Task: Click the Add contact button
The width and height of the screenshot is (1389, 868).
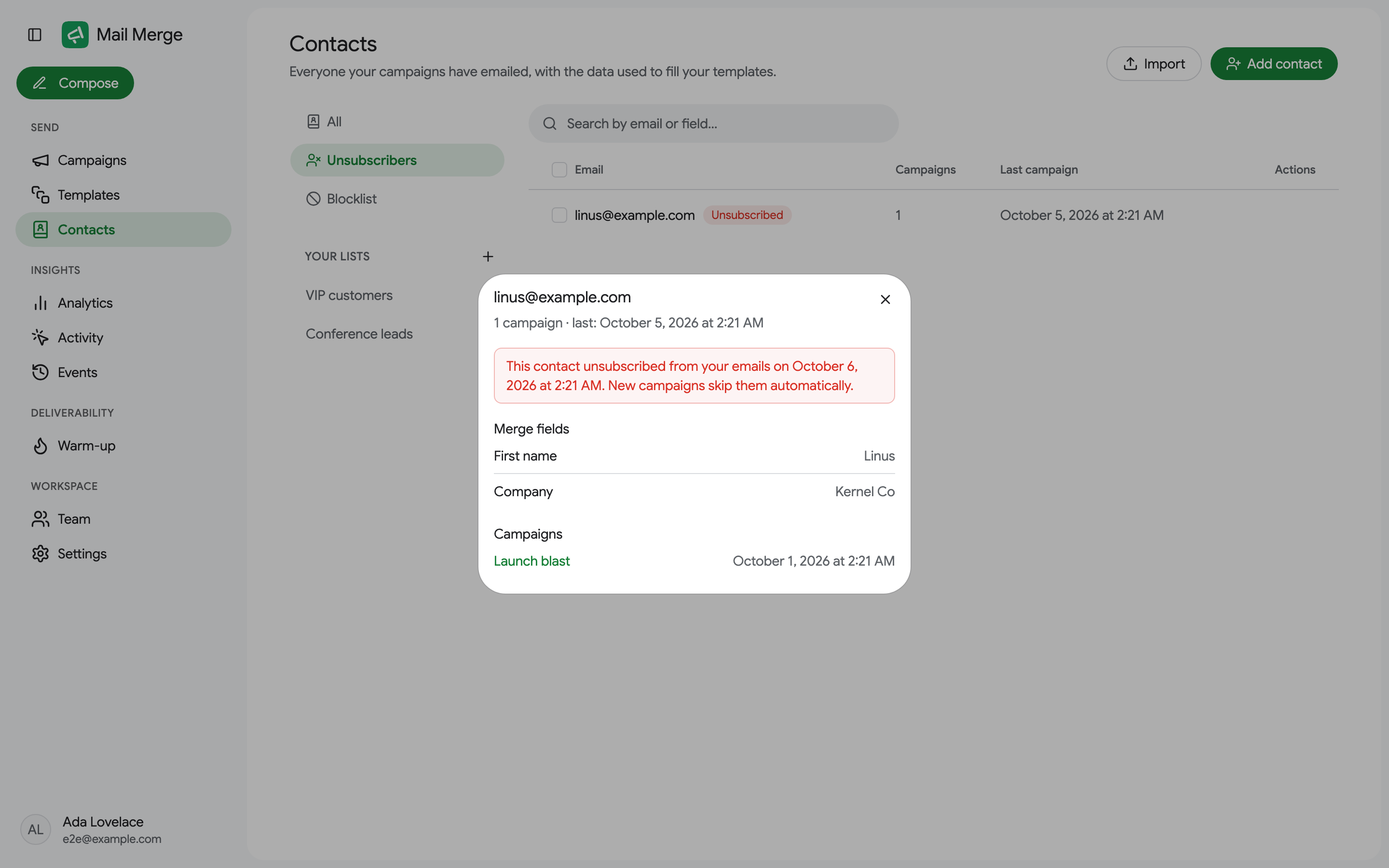Action: click(1274, 64)
